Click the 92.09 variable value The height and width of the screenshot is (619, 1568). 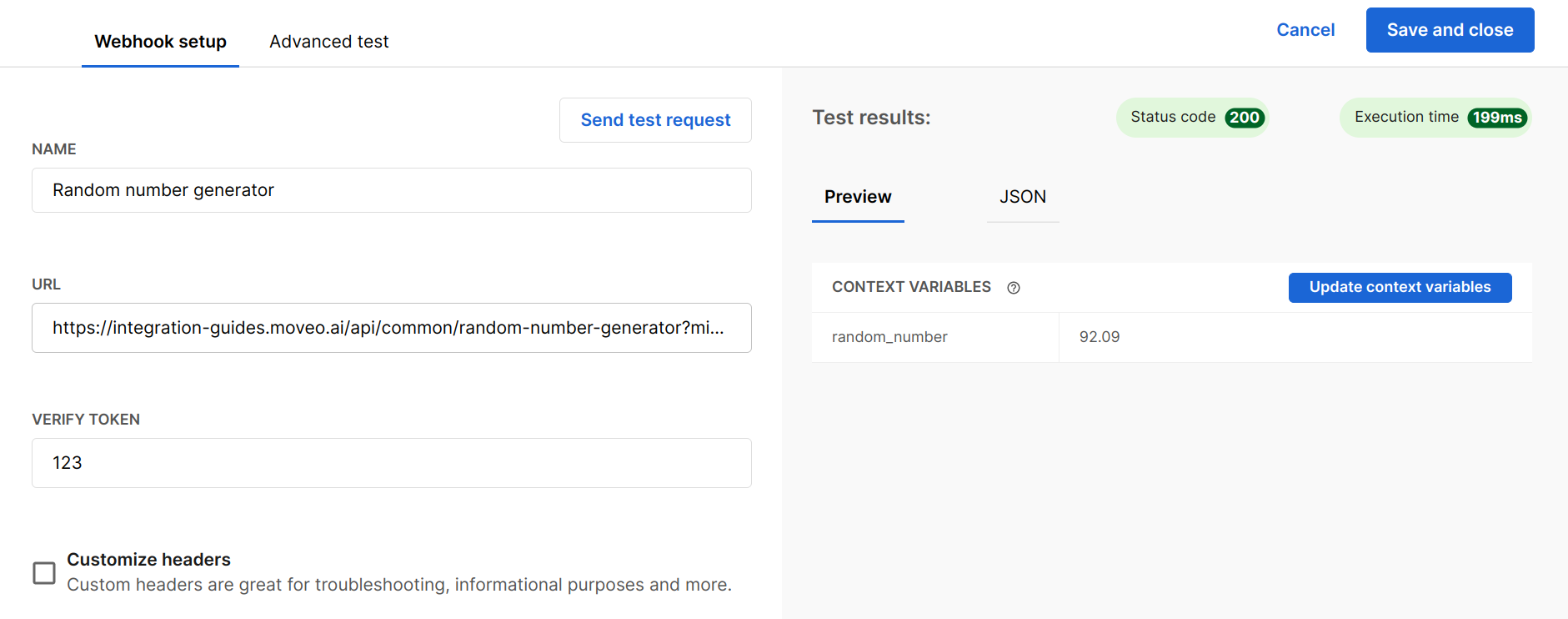pos(1100,337)
